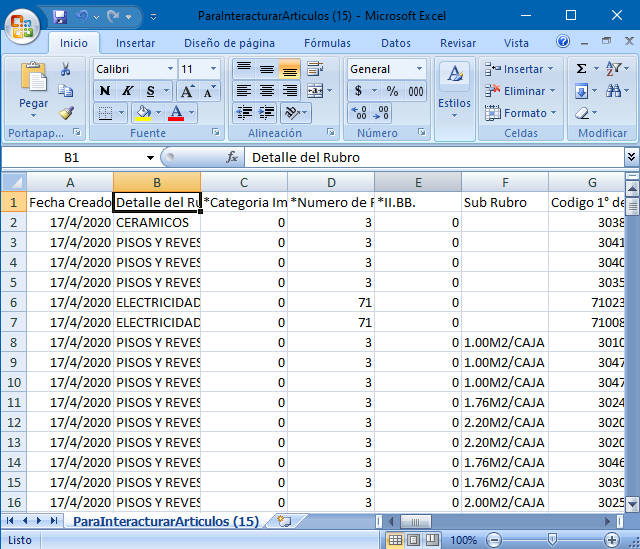Select the ParaInteracturarArticulos (15) sheet tab
The image size is (640, 549).
166,521
